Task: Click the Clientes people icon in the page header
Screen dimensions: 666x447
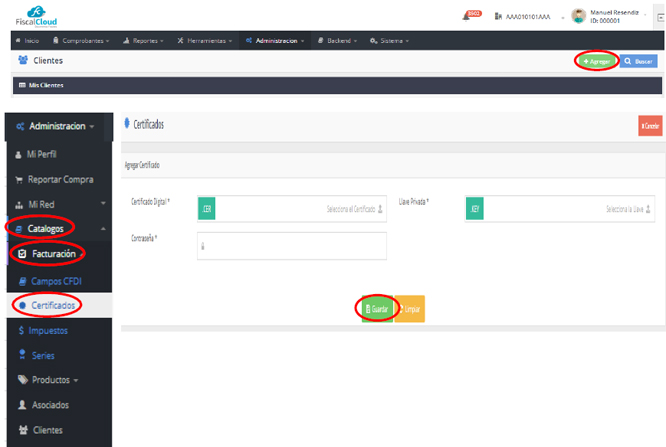Action: pyautogui.click(x=23, y=60)
